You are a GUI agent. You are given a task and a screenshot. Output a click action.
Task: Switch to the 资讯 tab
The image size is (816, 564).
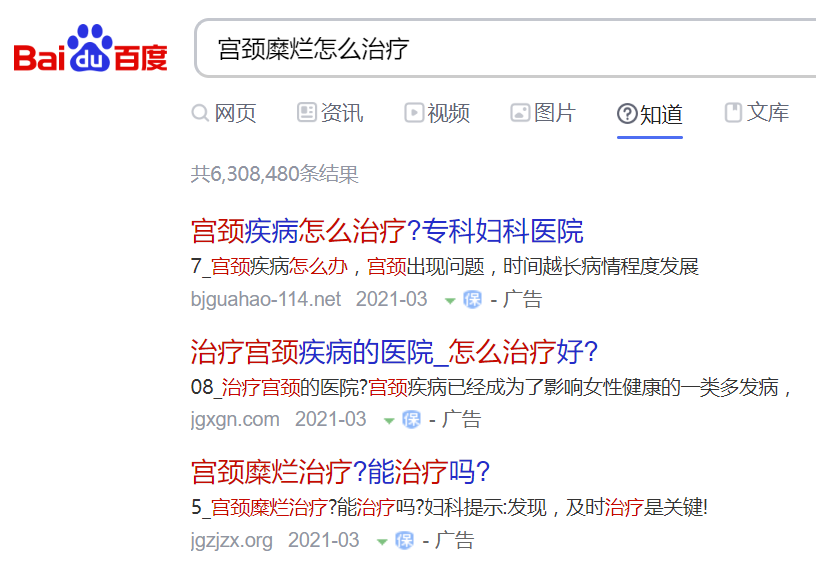coord(330,113)
